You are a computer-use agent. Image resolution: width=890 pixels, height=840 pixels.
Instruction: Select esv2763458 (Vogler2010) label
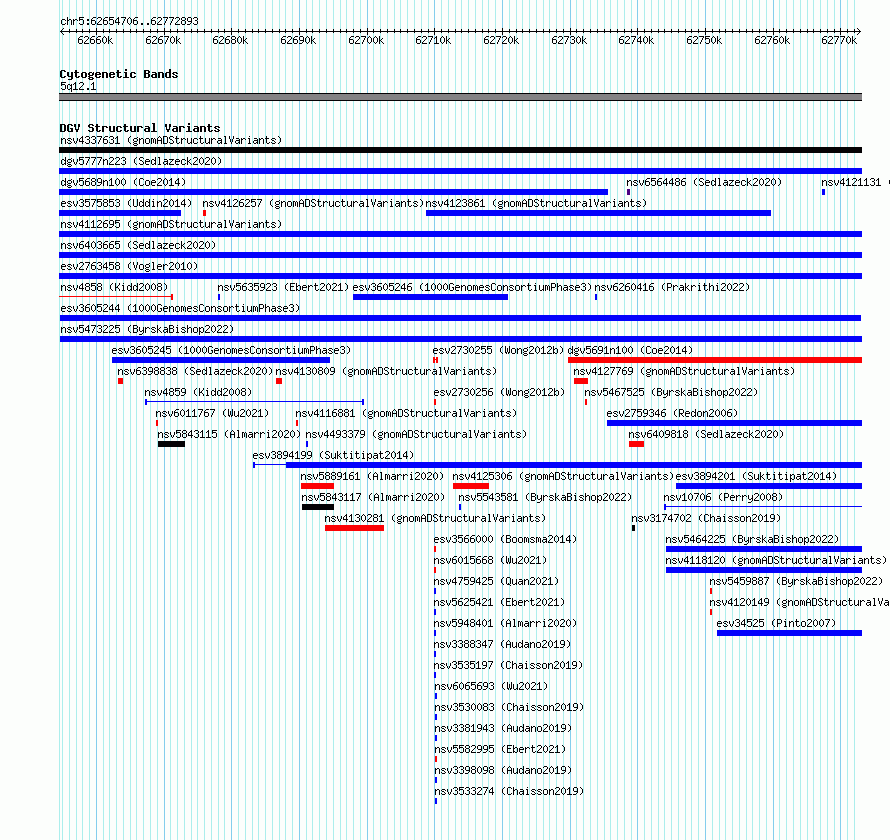[x=129, y=266]
